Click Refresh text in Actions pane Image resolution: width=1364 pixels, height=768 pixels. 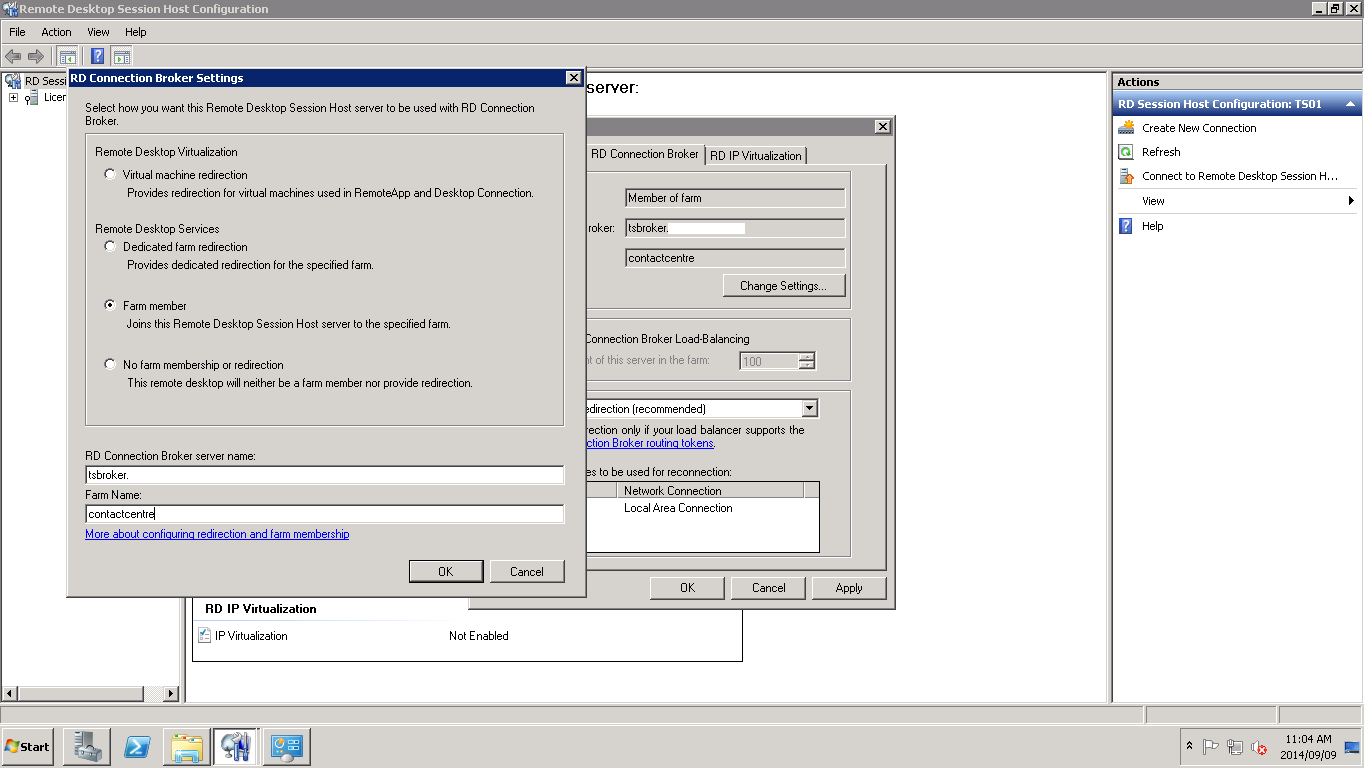click(1161, 152)
